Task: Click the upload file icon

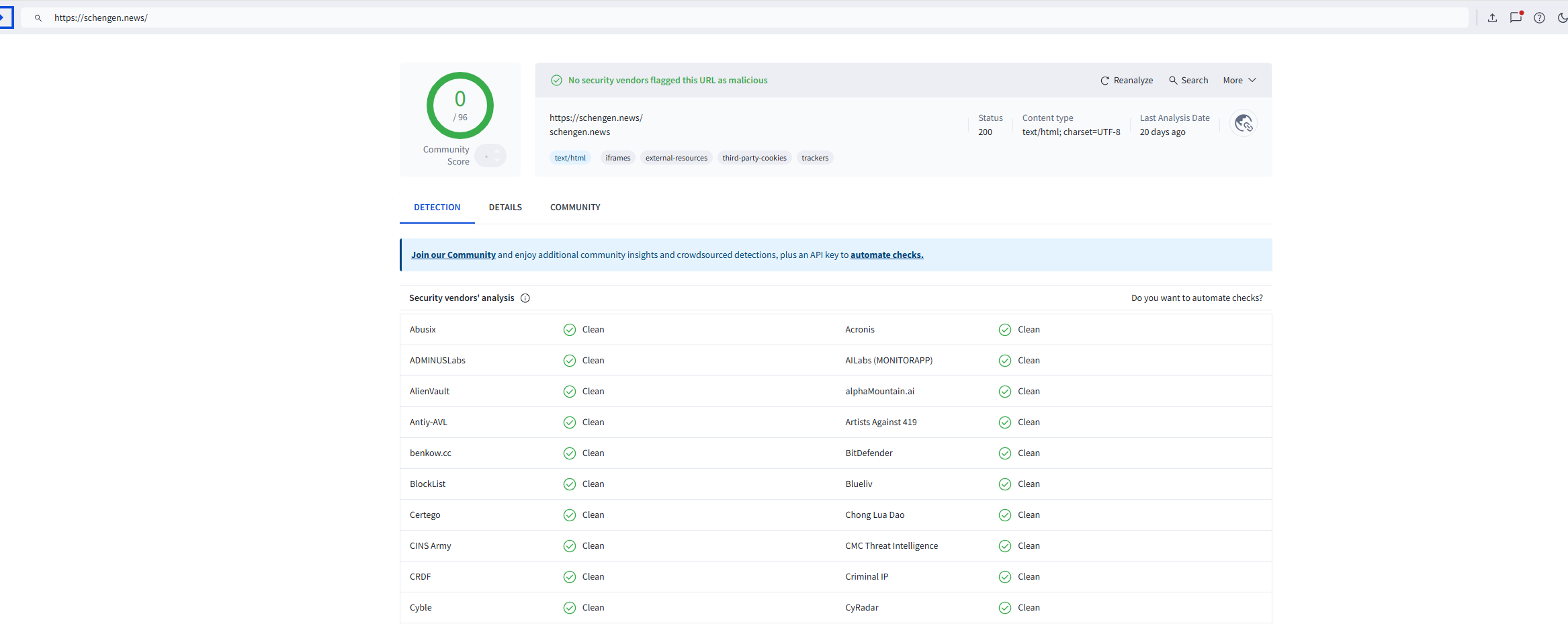Action: tap(1492, 18)
